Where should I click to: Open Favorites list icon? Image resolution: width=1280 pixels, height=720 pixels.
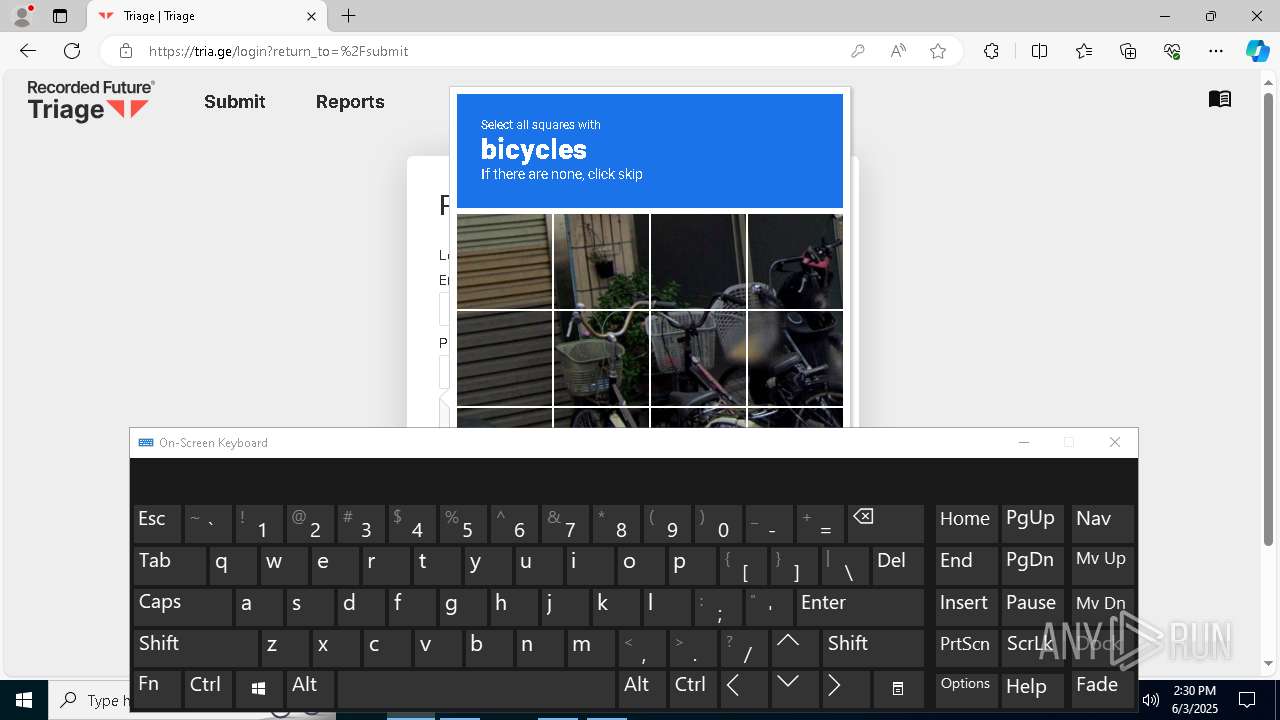tap(1084, 51)
